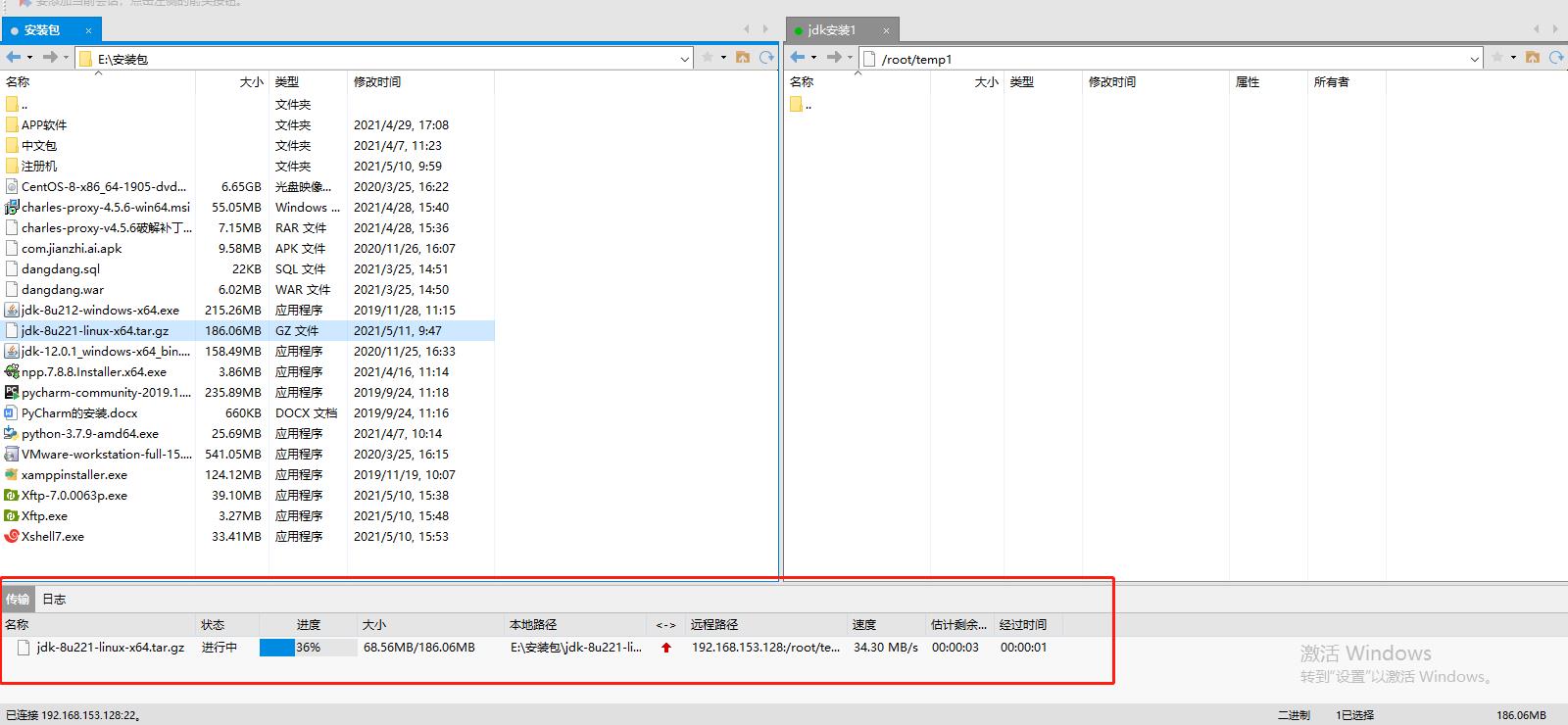Go to home directory in remote pane
Screen dimensions: 1568x725
pos(1533,58)
